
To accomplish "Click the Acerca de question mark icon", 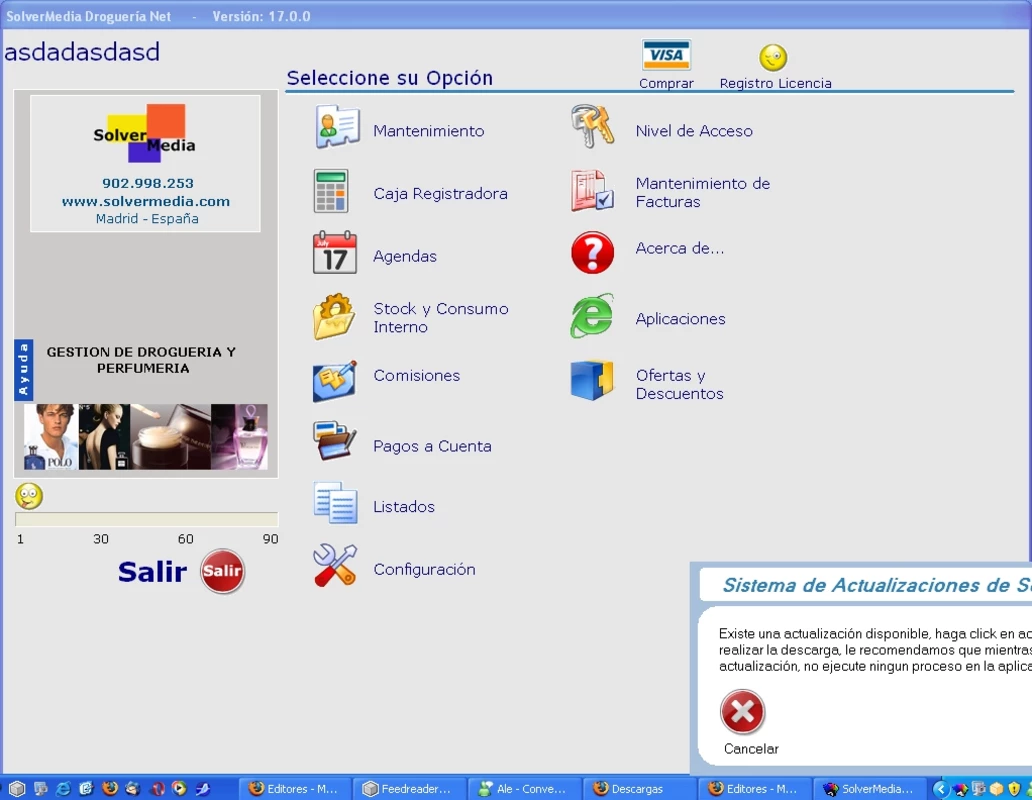I will point(592,253).
